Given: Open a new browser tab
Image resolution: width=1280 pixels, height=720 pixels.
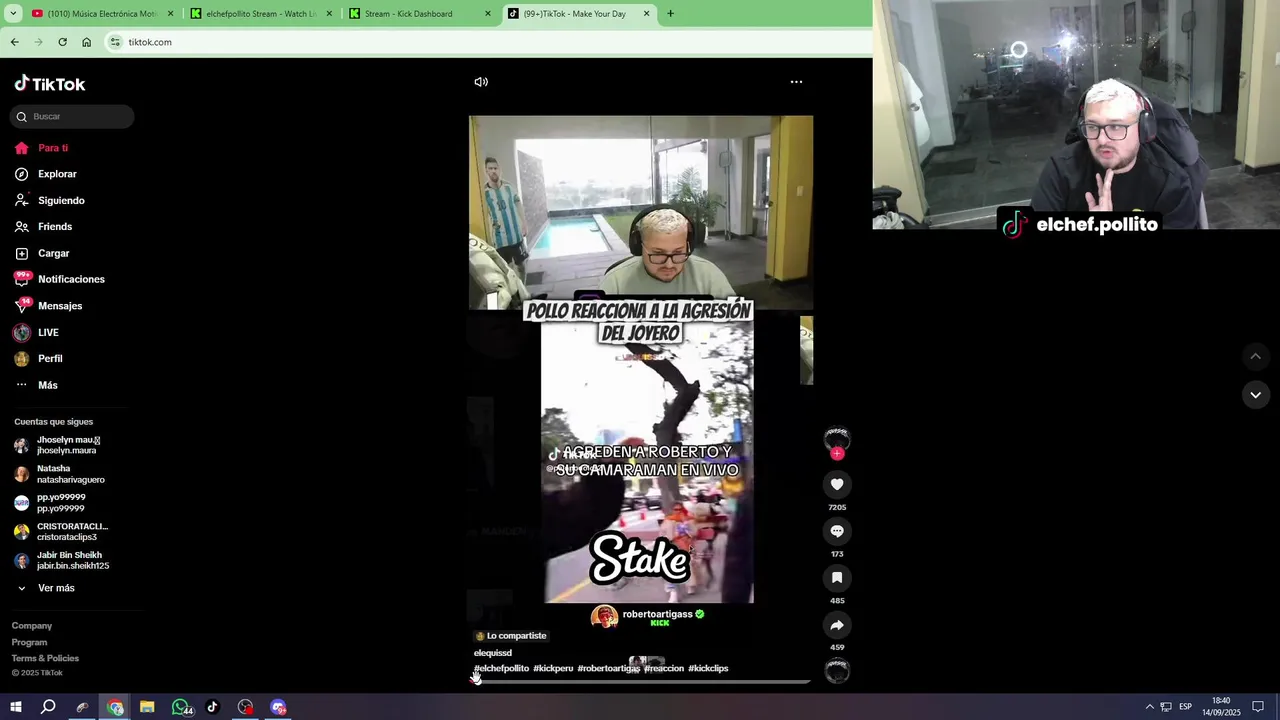Looking at the screenshot, I should 670,14.
